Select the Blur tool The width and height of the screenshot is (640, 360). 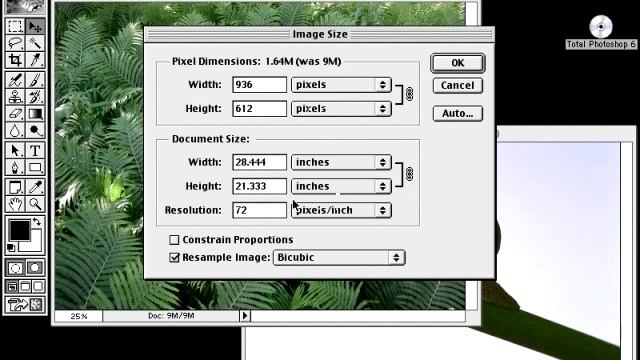15,130
